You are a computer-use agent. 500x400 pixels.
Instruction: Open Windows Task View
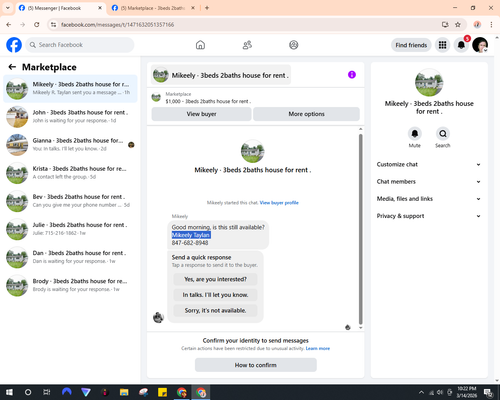(47, 392)
